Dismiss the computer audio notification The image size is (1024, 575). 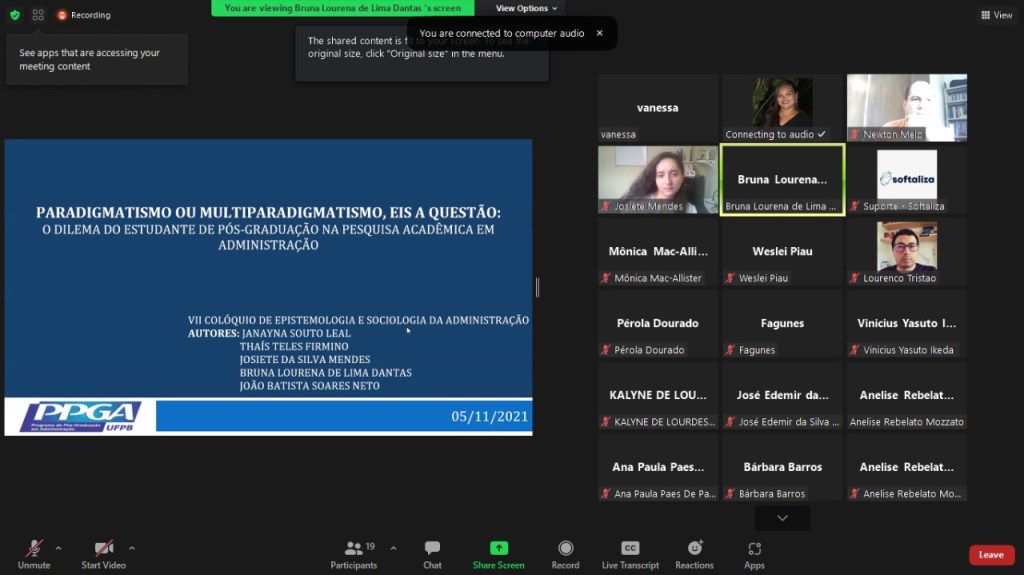(x=600, y=33)
